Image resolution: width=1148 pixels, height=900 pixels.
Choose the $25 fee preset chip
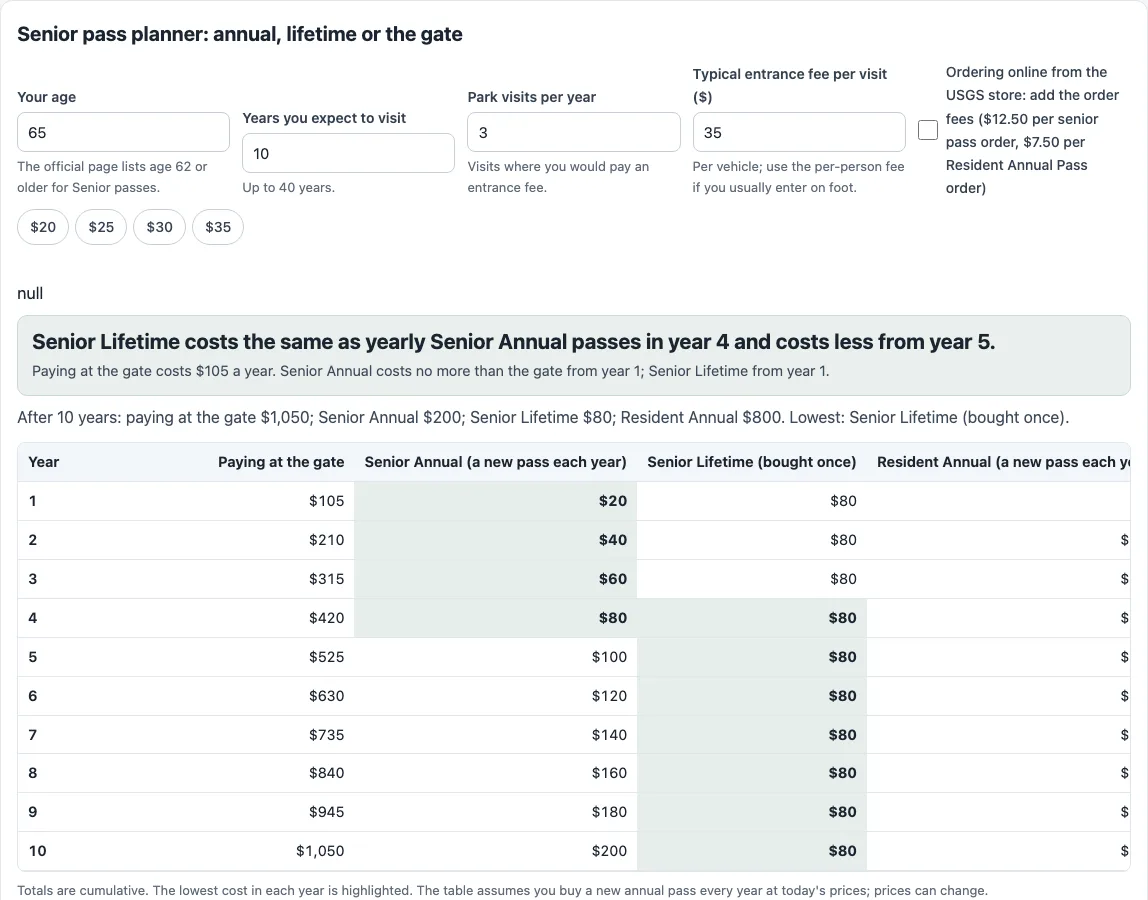coord(101,227)
